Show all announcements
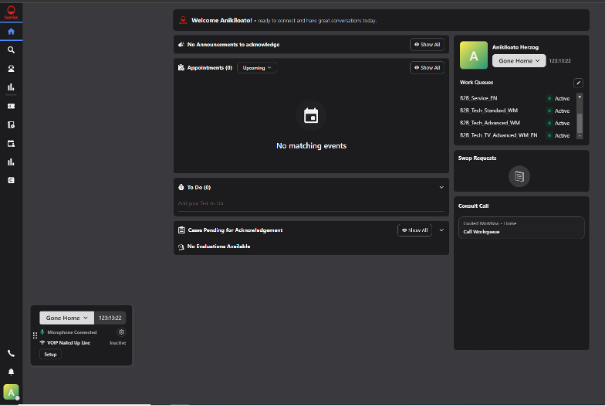606x406 pixels. [426, 44]
